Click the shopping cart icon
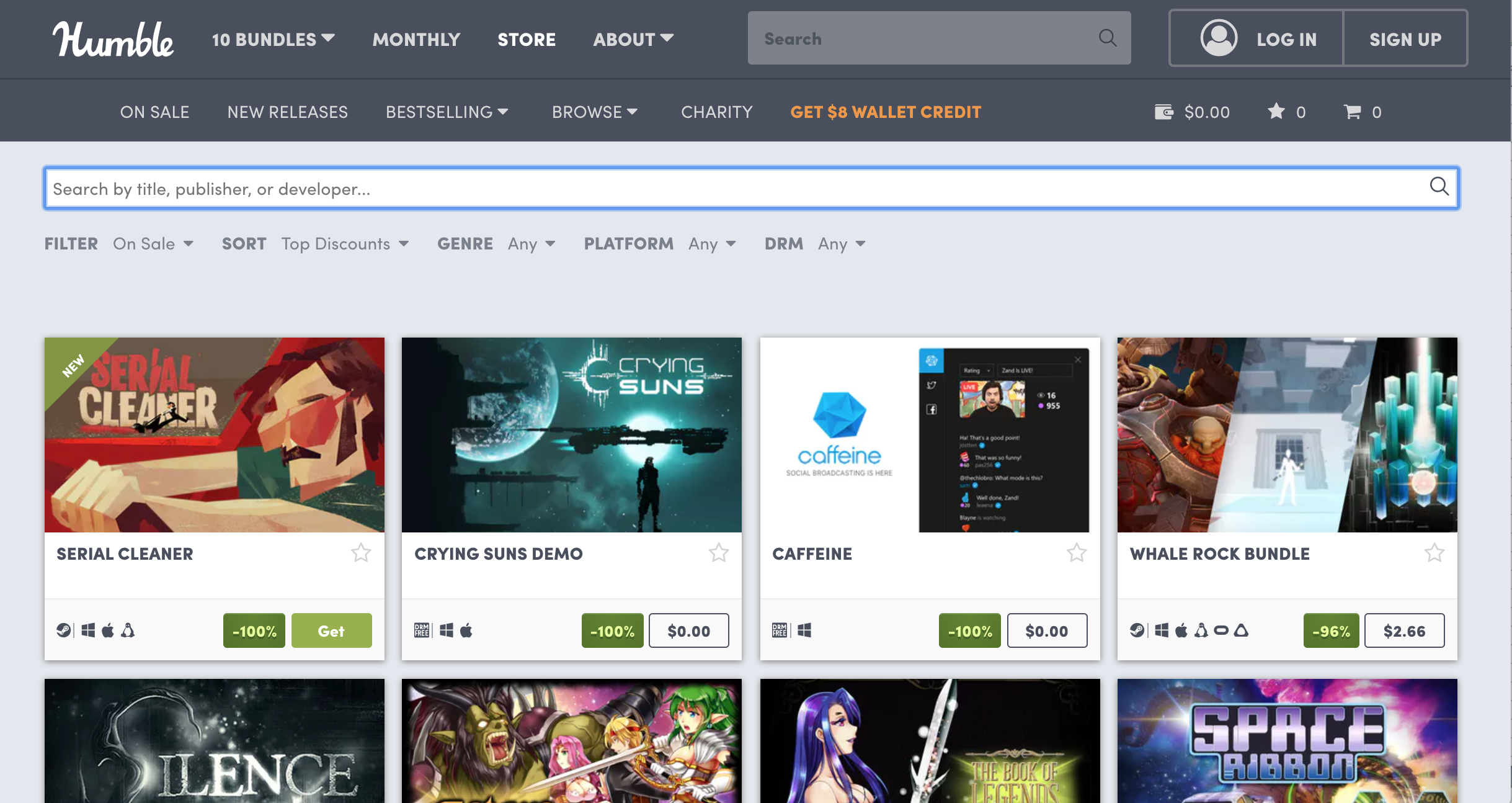The width and height of the screenshot is (1512, 803). click(1352, 111)
